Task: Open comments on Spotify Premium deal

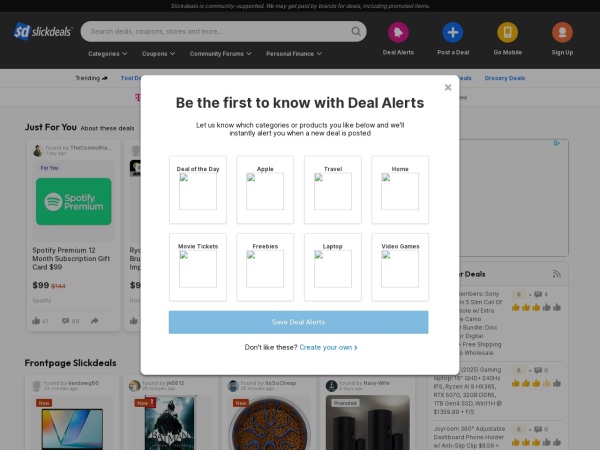Action: click(65, 321)
